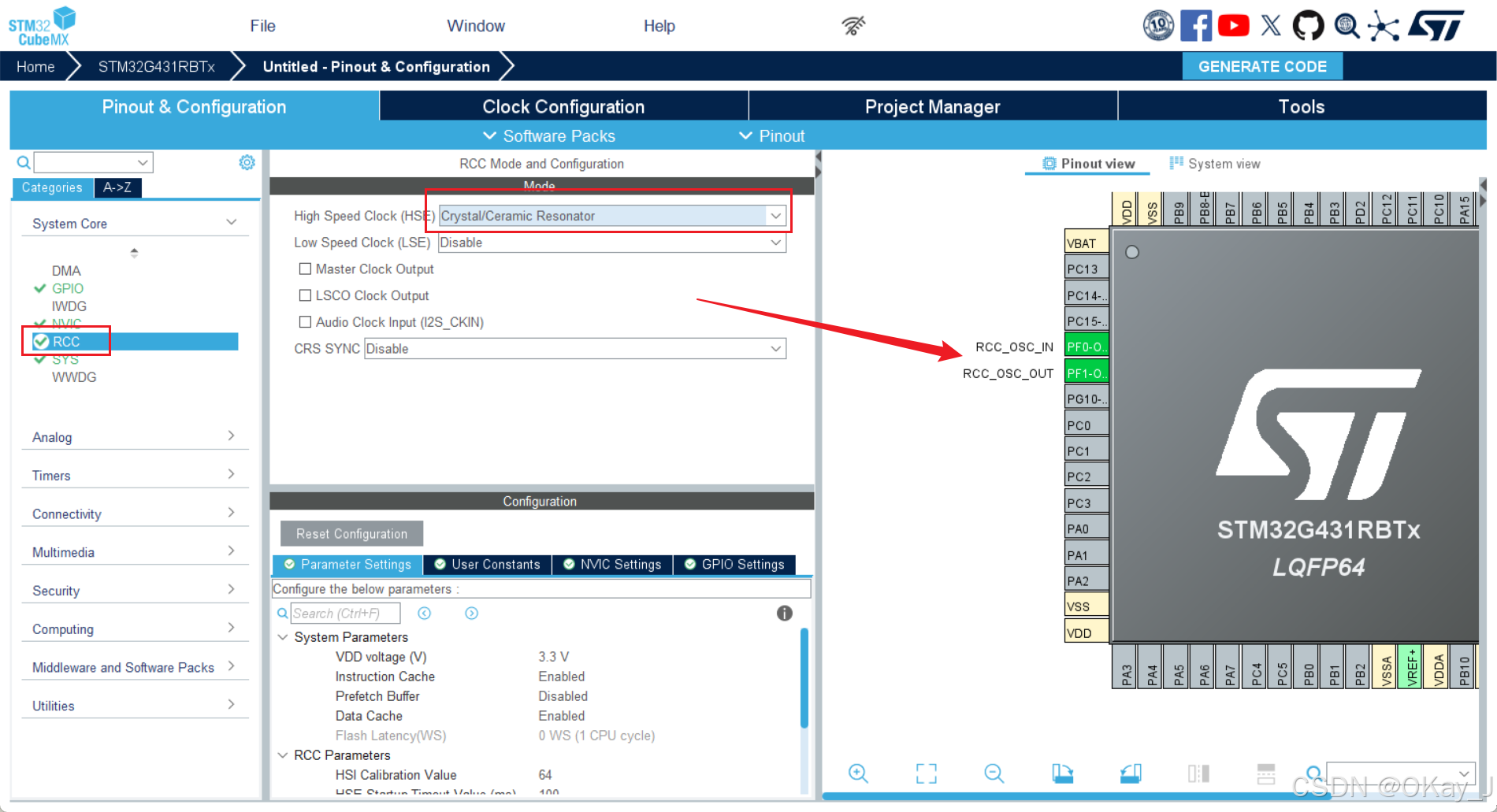Screen dimensions: 1497x812
Task: Open the Low Speed Clock (LSE) dropdown
Action: (612, 243)
